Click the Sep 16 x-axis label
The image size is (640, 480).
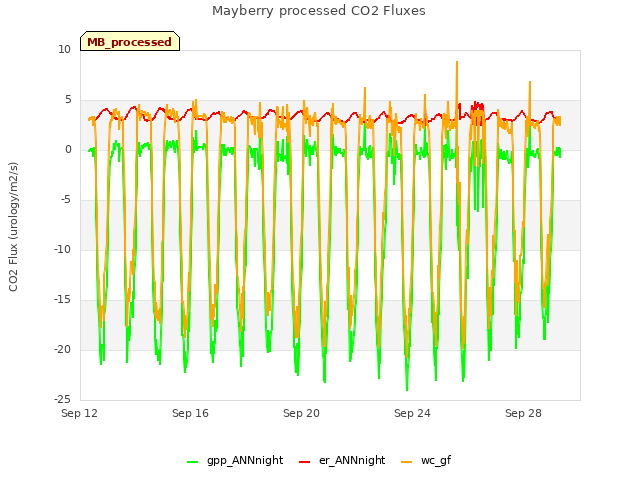190,413
